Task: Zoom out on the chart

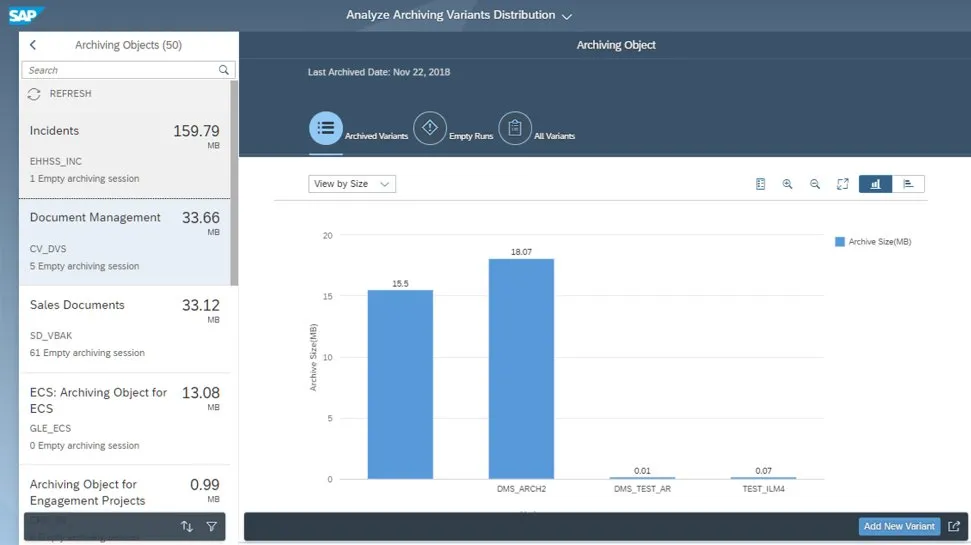Action: tap(815, 184)
